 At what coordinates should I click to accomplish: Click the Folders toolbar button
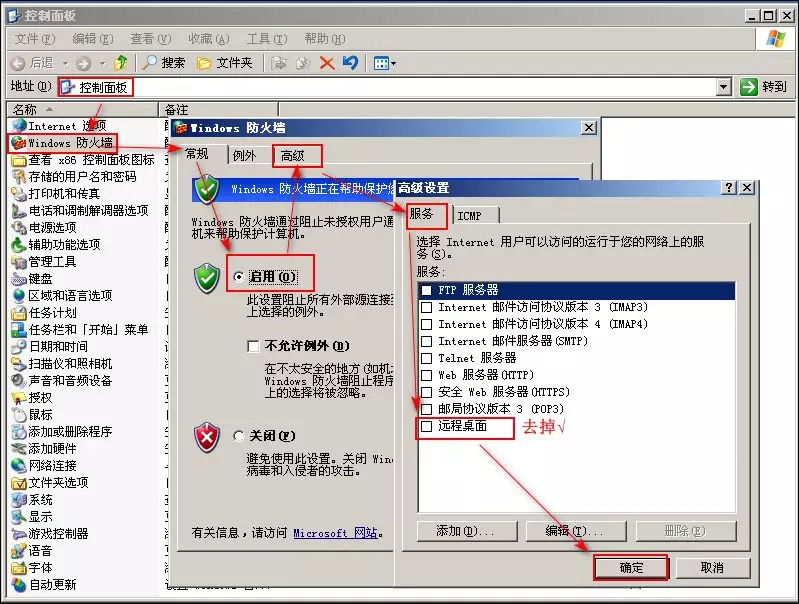pos(224,63)
